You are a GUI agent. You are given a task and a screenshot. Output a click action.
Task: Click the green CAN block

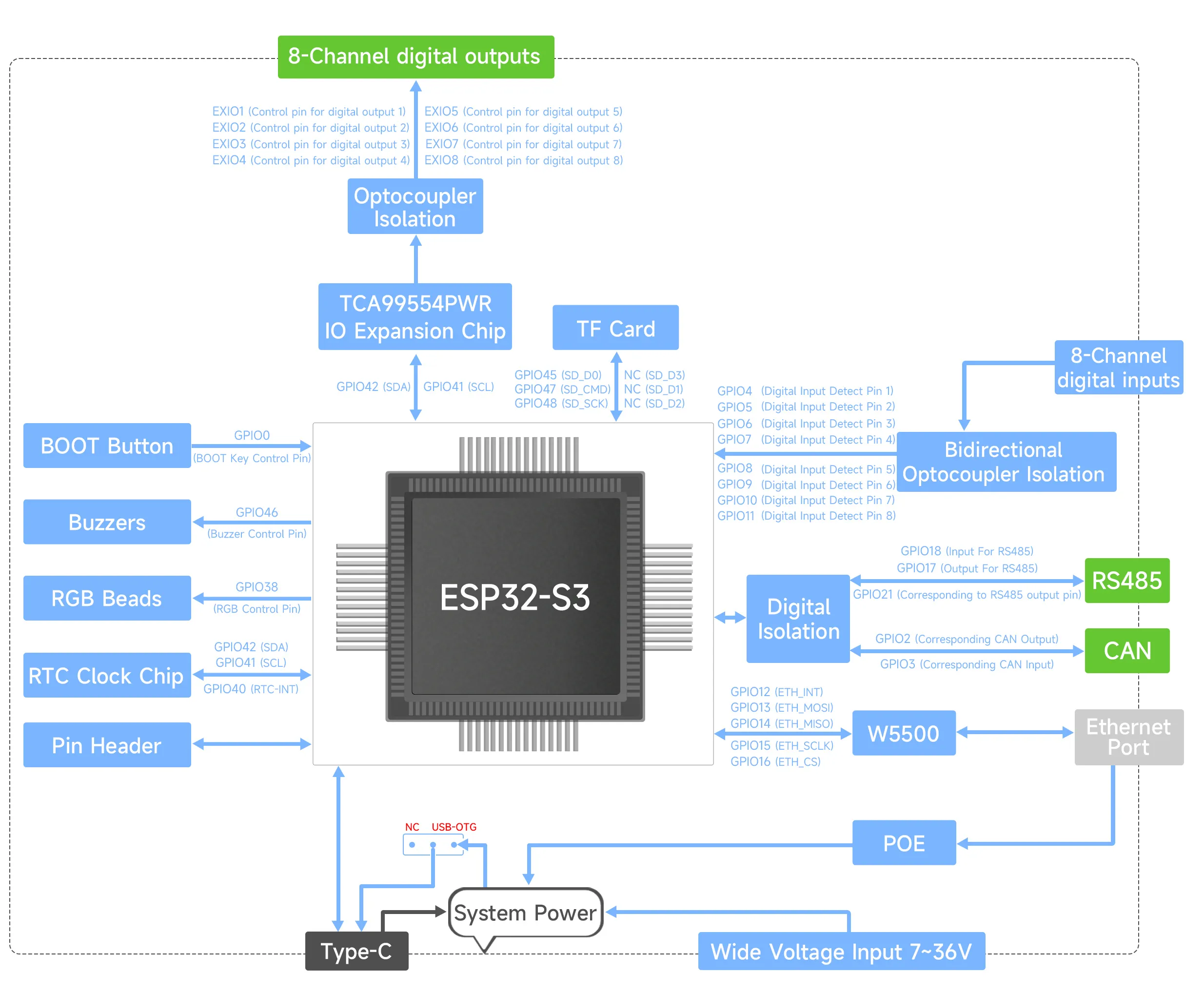[x=1127, y=651]
